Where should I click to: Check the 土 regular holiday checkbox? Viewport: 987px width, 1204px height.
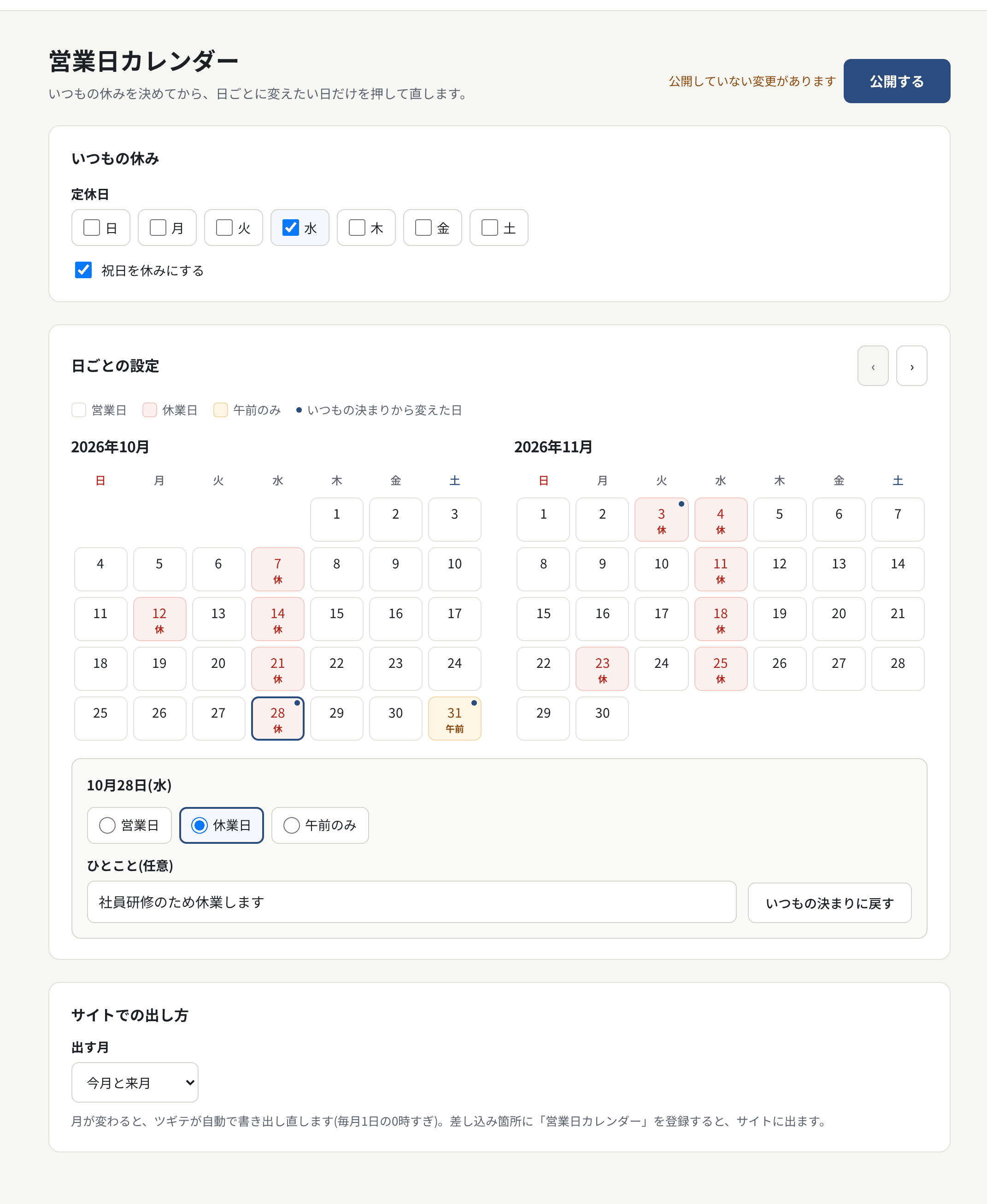489,228
